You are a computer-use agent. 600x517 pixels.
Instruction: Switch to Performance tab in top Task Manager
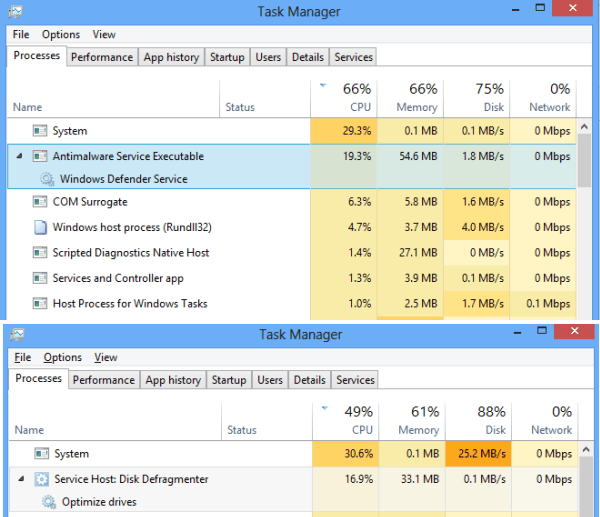pos(102,57)
